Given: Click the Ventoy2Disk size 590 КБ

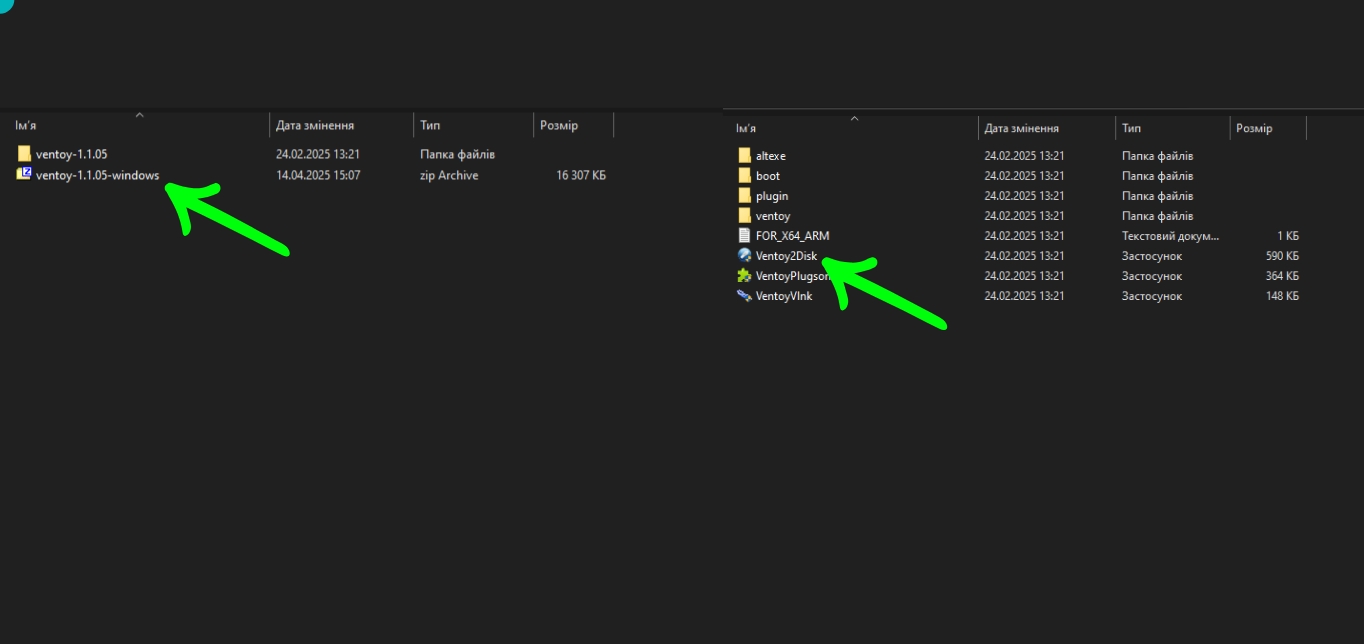Looking at the screenshot, I should [1282, 256].
